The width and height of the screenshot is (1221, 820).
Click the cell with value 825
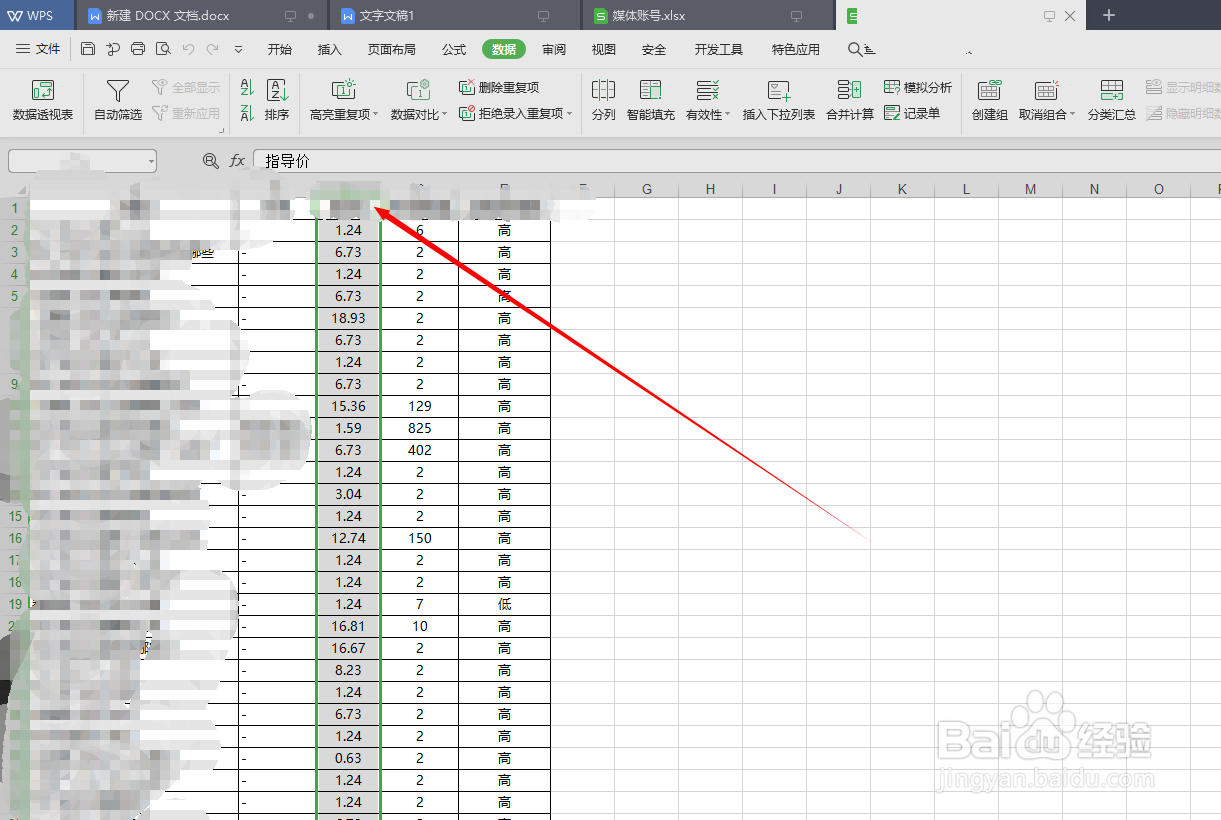pyautogui.click(x=420, y=428)
